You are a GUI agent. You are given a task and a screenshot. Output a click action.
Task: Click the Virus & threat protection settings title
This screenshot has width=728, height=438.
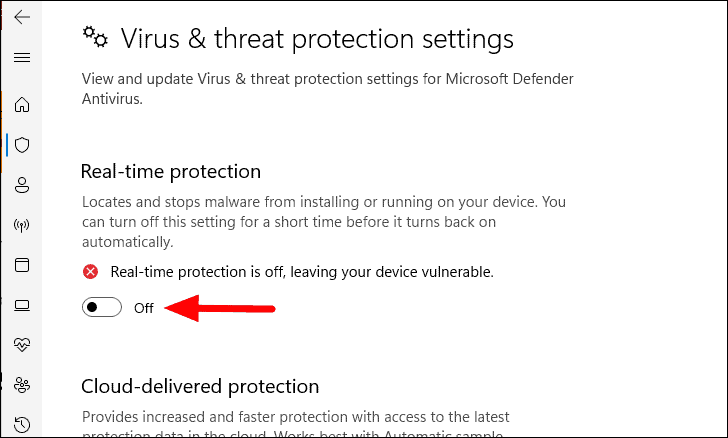[317, 39]
